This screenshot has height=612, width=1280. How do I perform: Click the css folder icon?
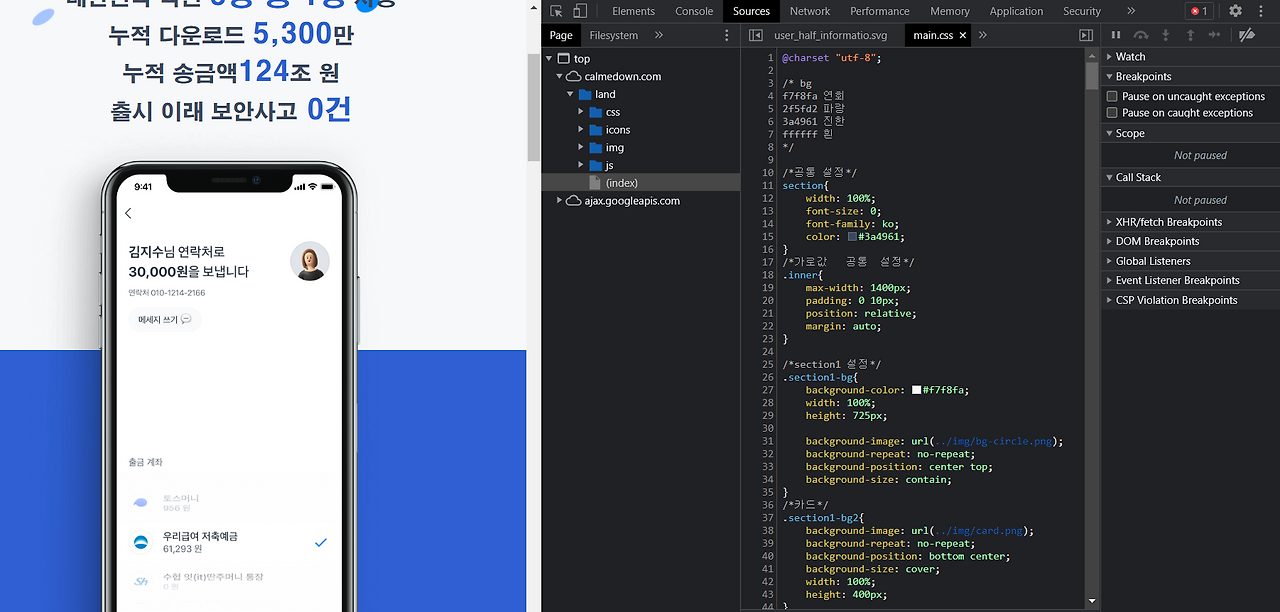[x=595, y=112]
